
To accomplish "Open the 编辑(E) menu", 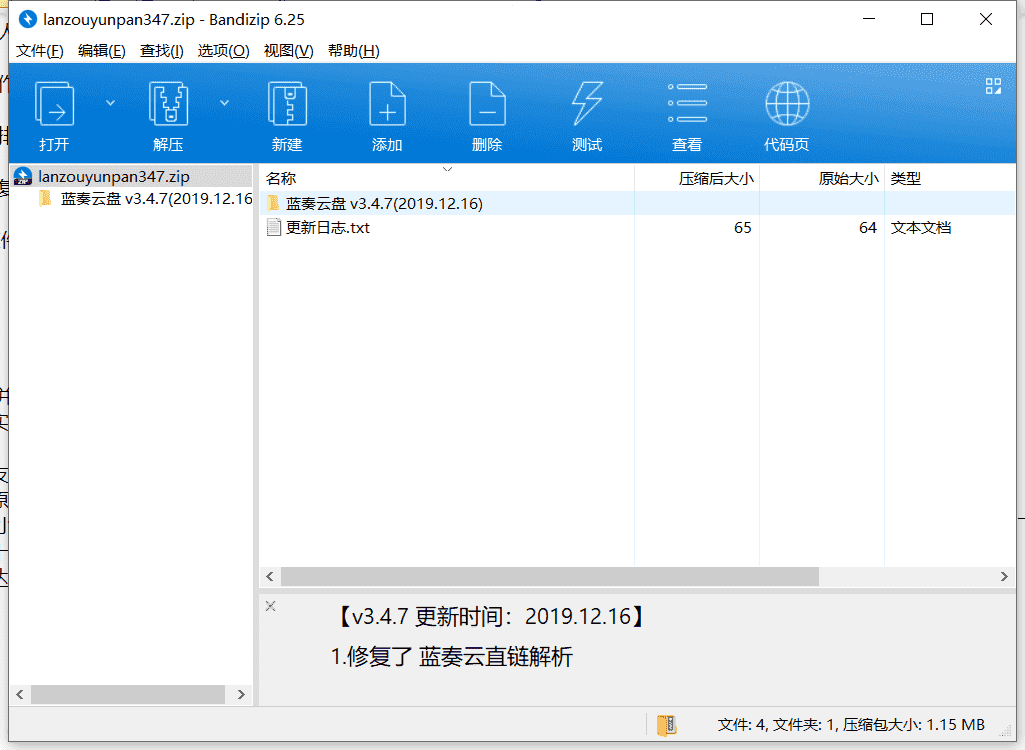I will pyautogui.click(x=101, y=50).
